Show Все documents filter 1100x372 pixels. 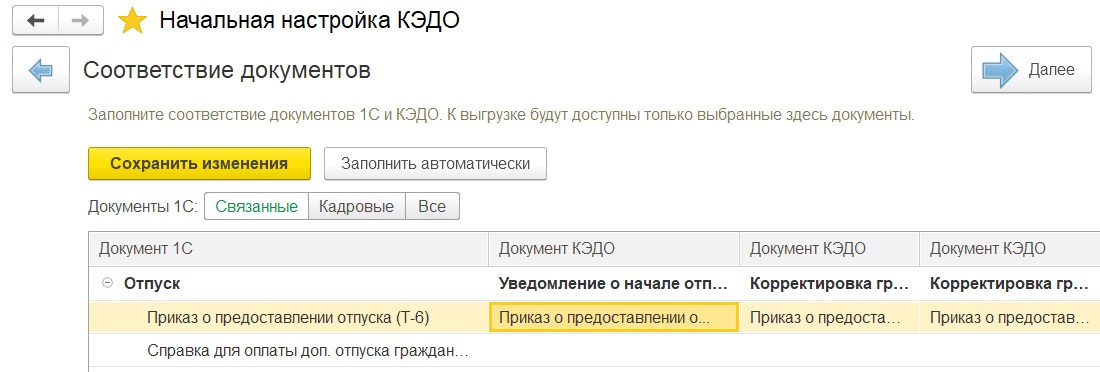point(432,207)
